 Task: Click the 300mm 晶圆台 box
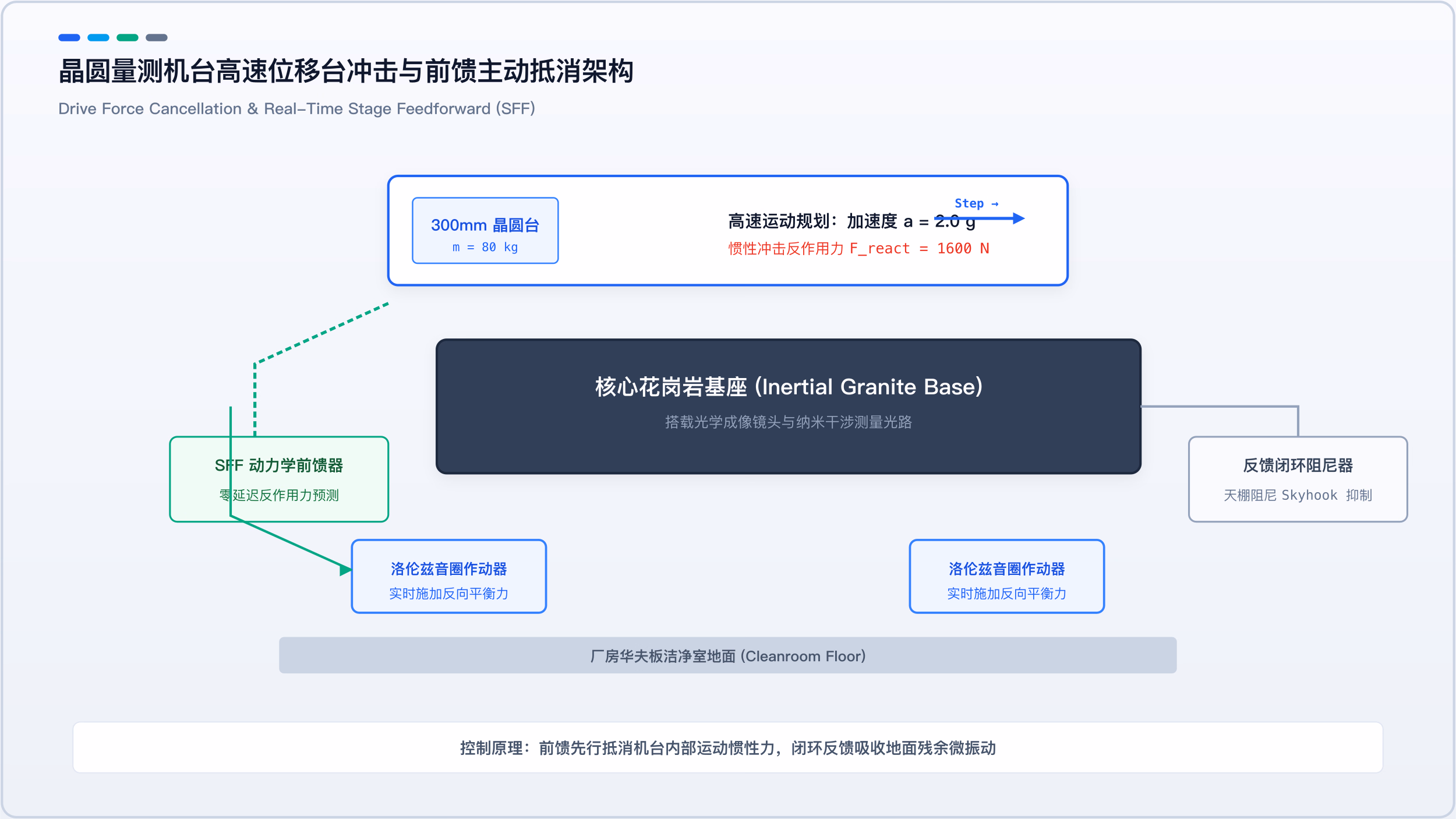pos(485,231)
